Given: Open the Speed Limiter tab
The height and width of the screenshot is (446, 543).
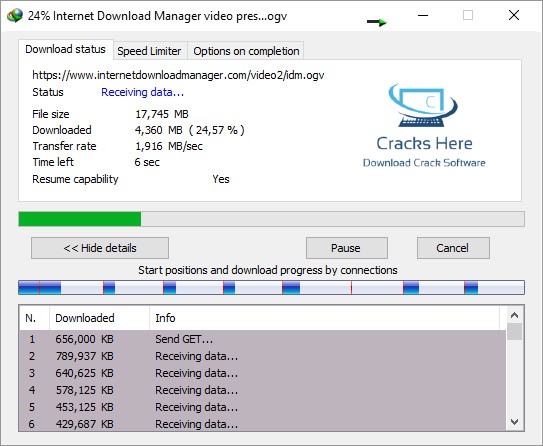Looking at the screenshot, I should pos(149,51).
